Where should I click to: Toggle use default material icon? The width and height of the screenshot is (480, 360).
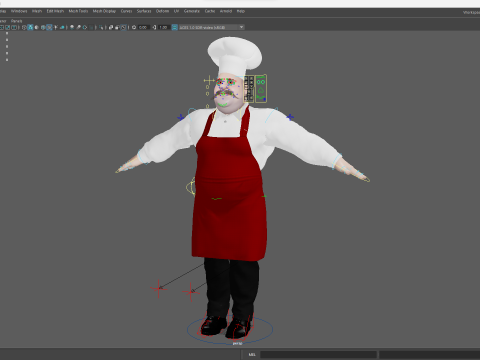pos(36,27)
